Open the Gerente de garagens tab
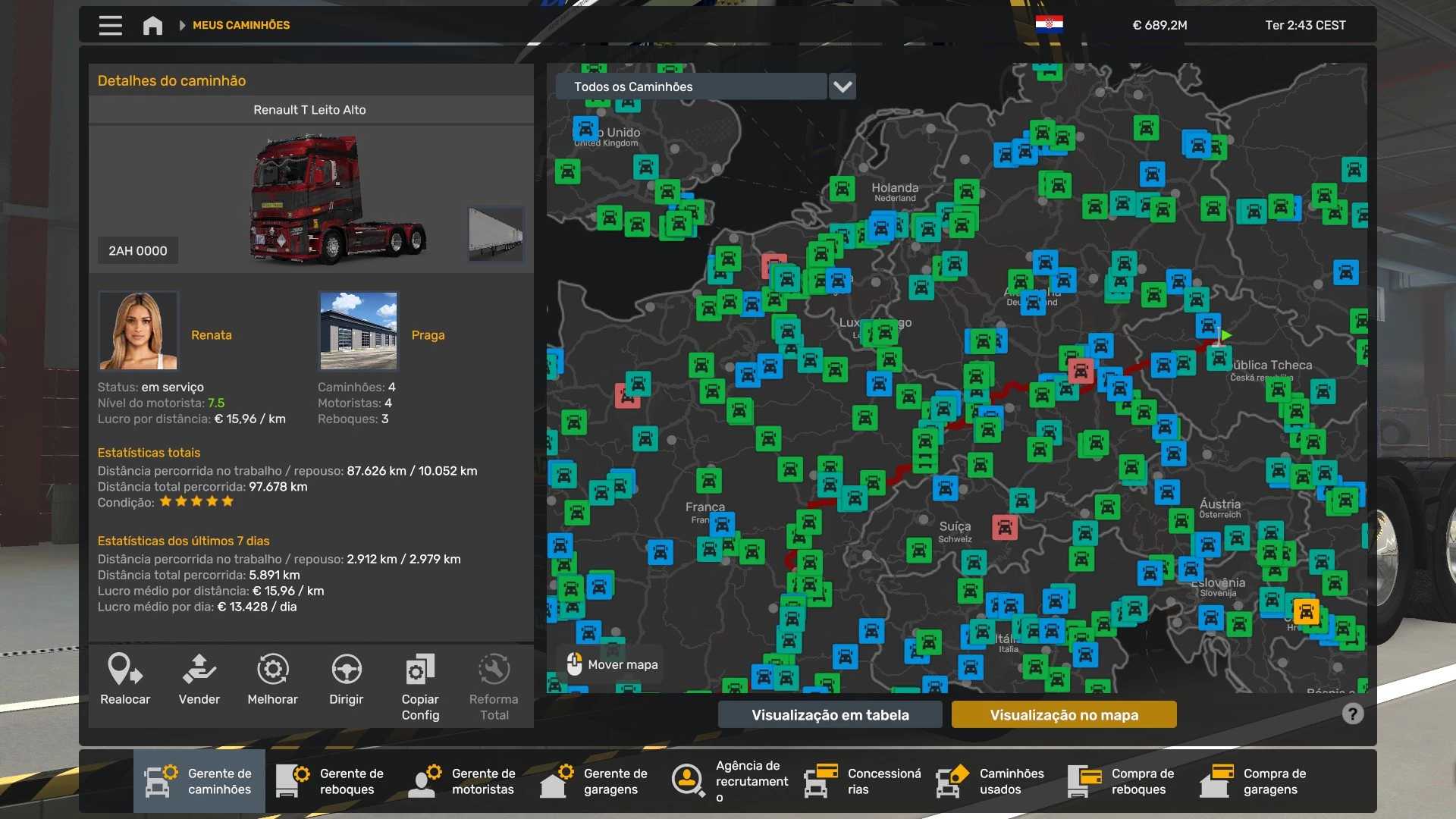 coord(596,781)
